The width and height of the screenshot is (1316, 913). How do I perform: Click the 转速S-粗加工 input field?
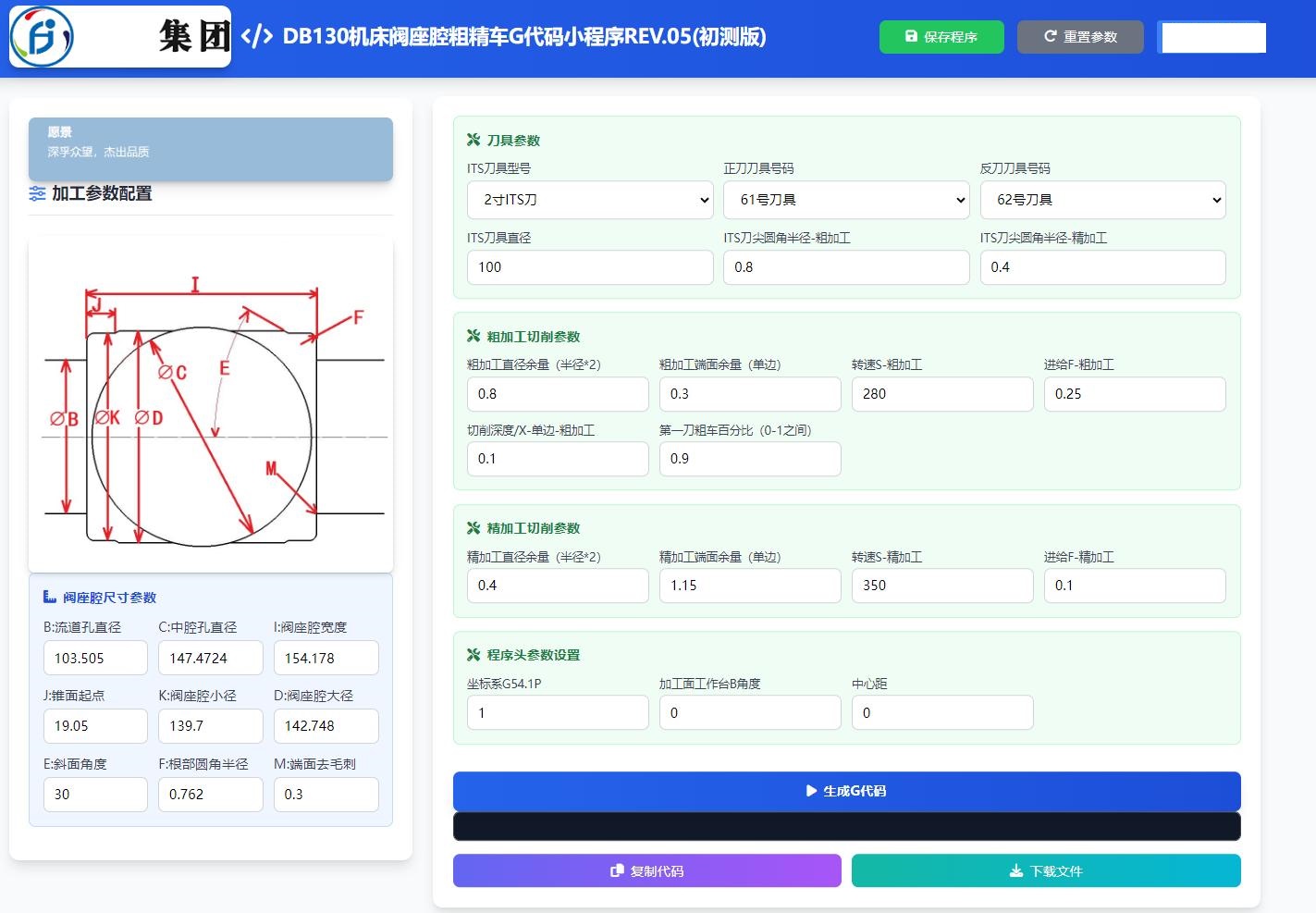tap(942, 394)
